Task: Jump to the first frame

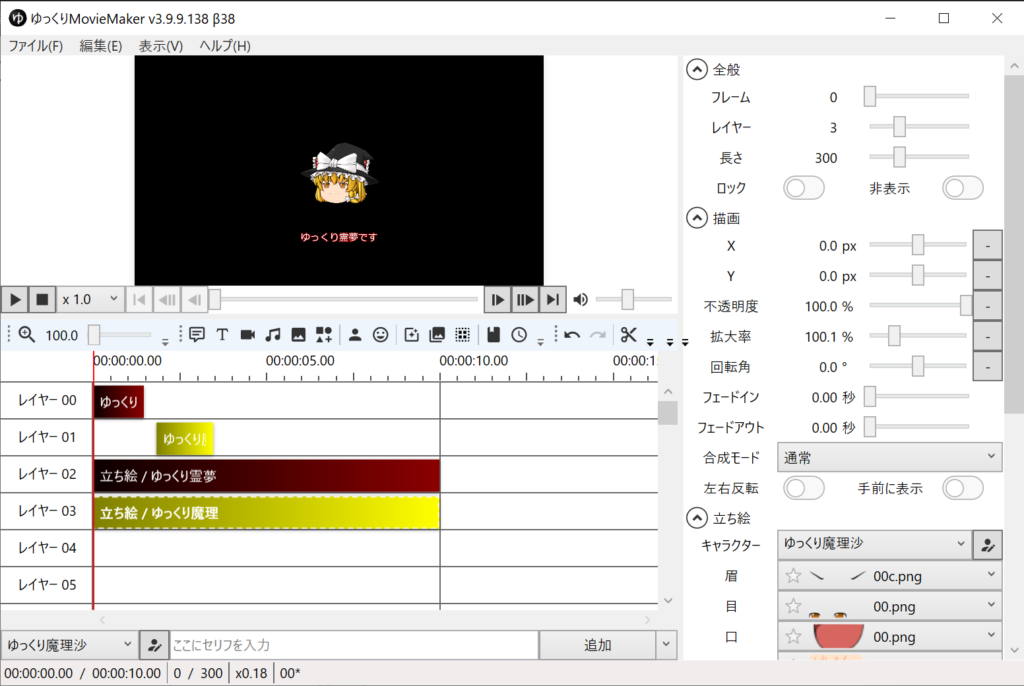Action: [x=139, y=300]
